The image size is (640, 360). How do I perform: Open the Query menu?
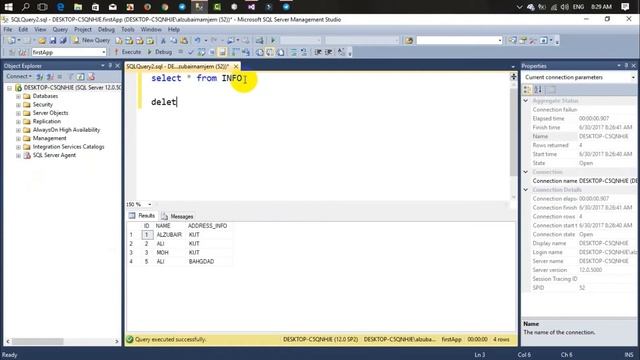pos(60,29)
